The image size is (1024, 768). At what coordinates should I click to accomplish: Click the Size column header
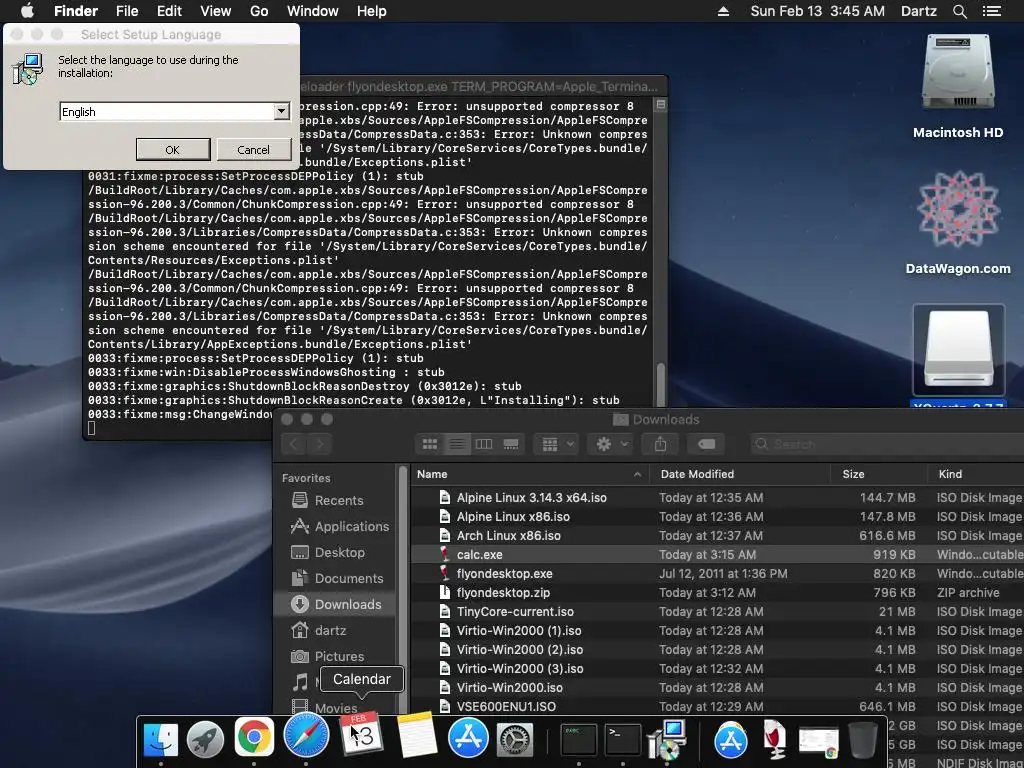tap(879, 474)
